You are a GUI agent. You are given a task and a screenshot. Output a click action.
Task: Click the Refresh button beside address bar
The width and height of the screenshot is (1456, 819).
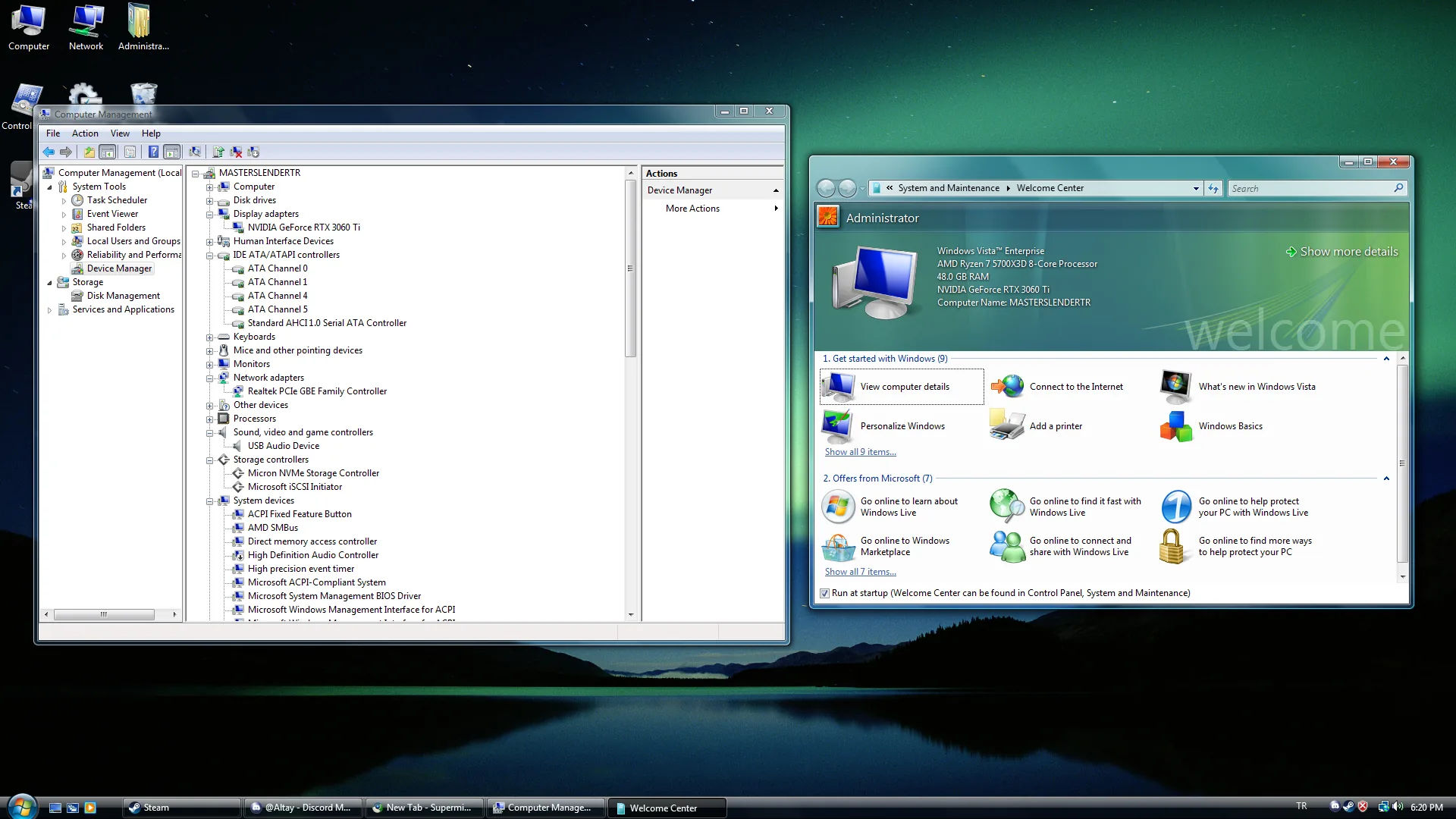point(1213,188)
